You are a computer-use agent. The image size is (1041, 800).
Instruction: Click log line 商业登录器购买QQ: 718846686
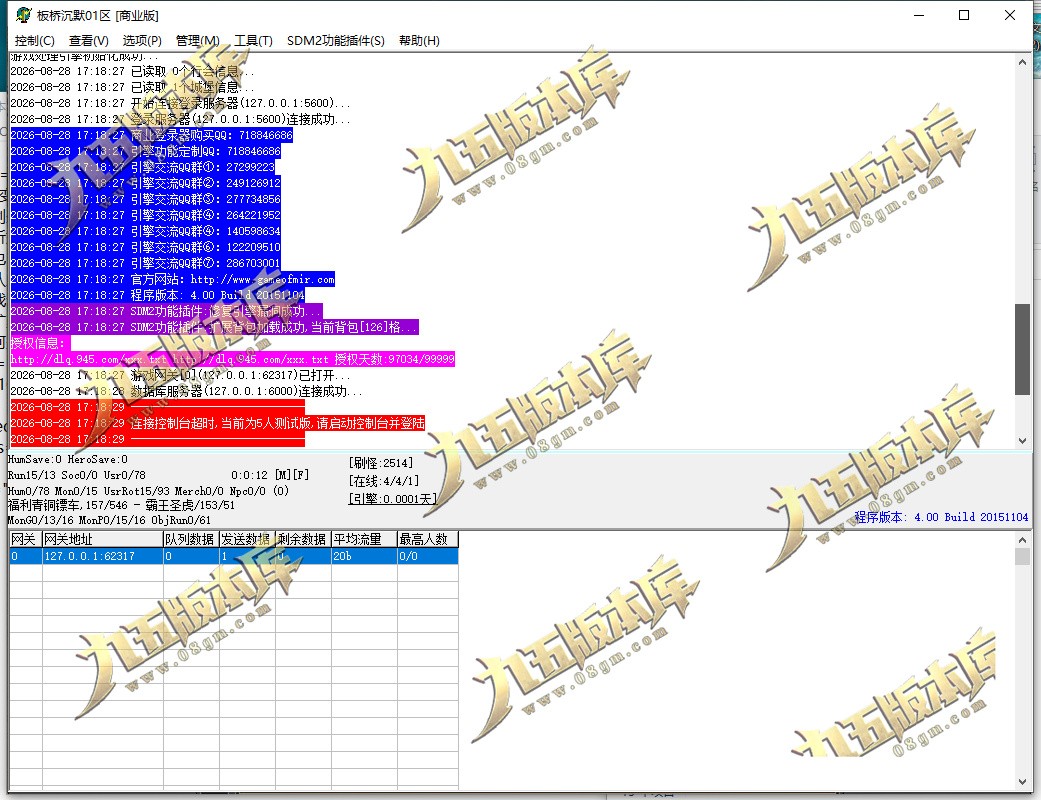151,135
